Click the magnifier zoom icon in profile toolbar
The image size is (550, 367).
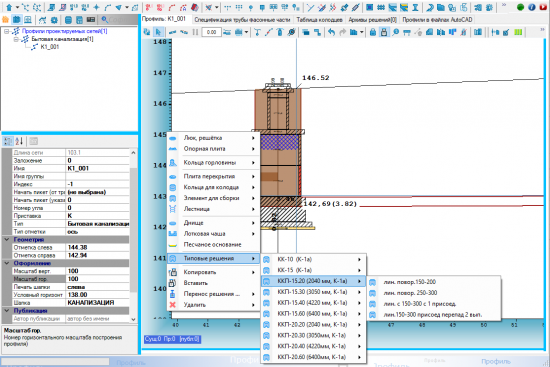pos(396,32)
